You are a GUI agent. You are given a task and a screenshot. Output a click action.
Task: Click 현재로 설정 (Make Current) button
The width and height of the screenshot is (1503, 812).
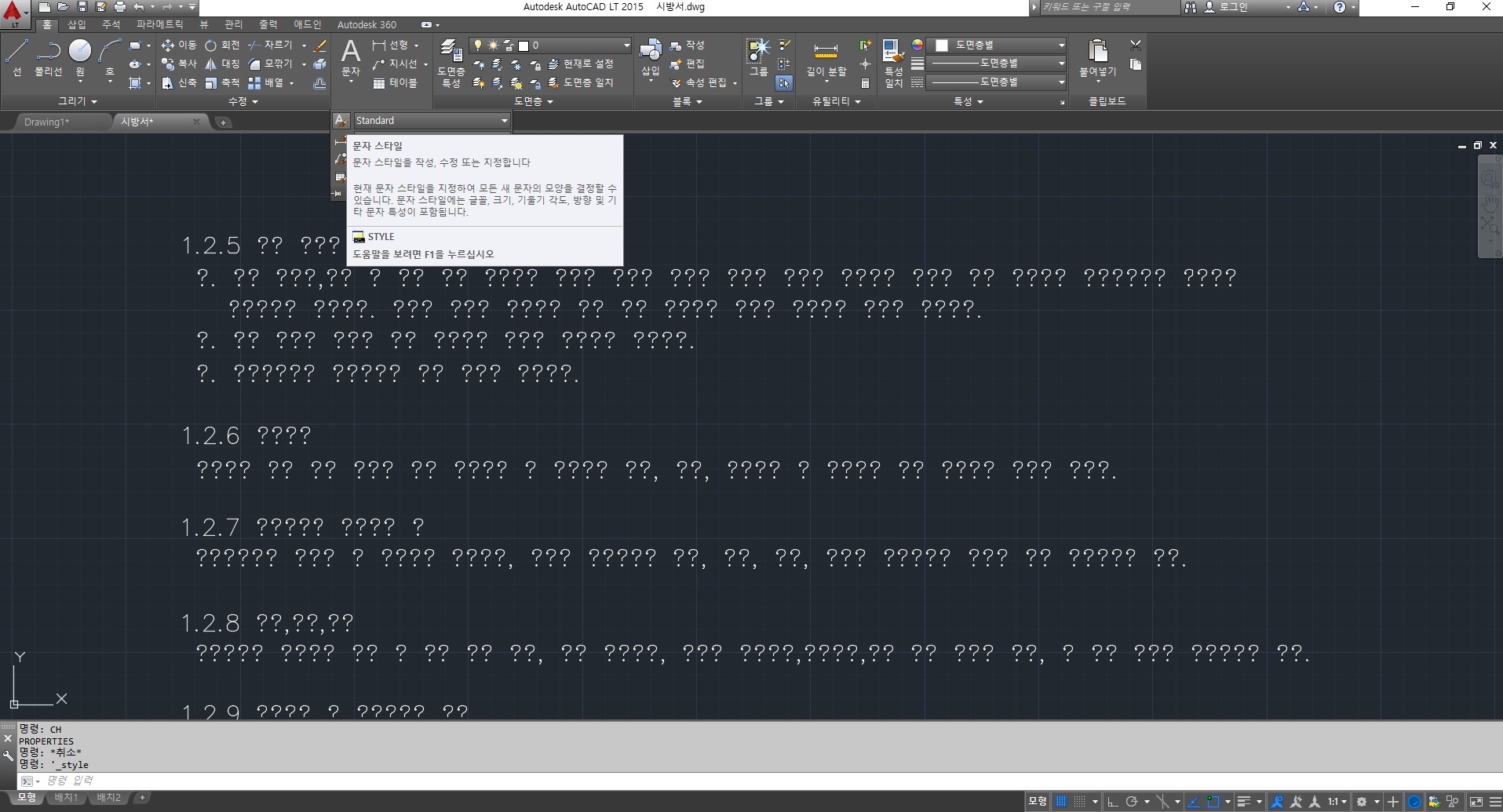581,64
